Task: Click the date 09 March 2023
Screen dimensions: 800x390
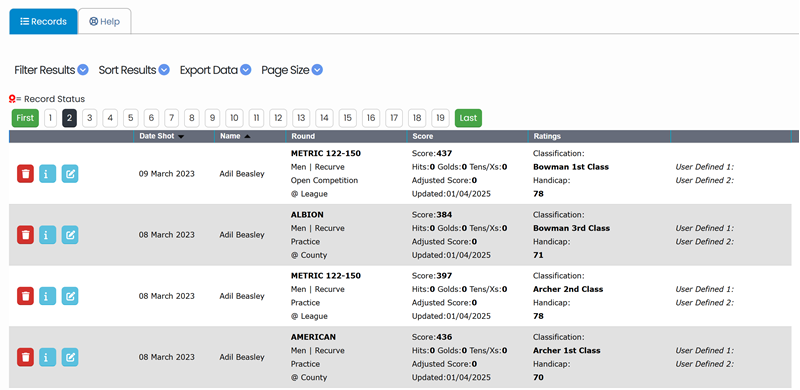Action: point(167,174)
